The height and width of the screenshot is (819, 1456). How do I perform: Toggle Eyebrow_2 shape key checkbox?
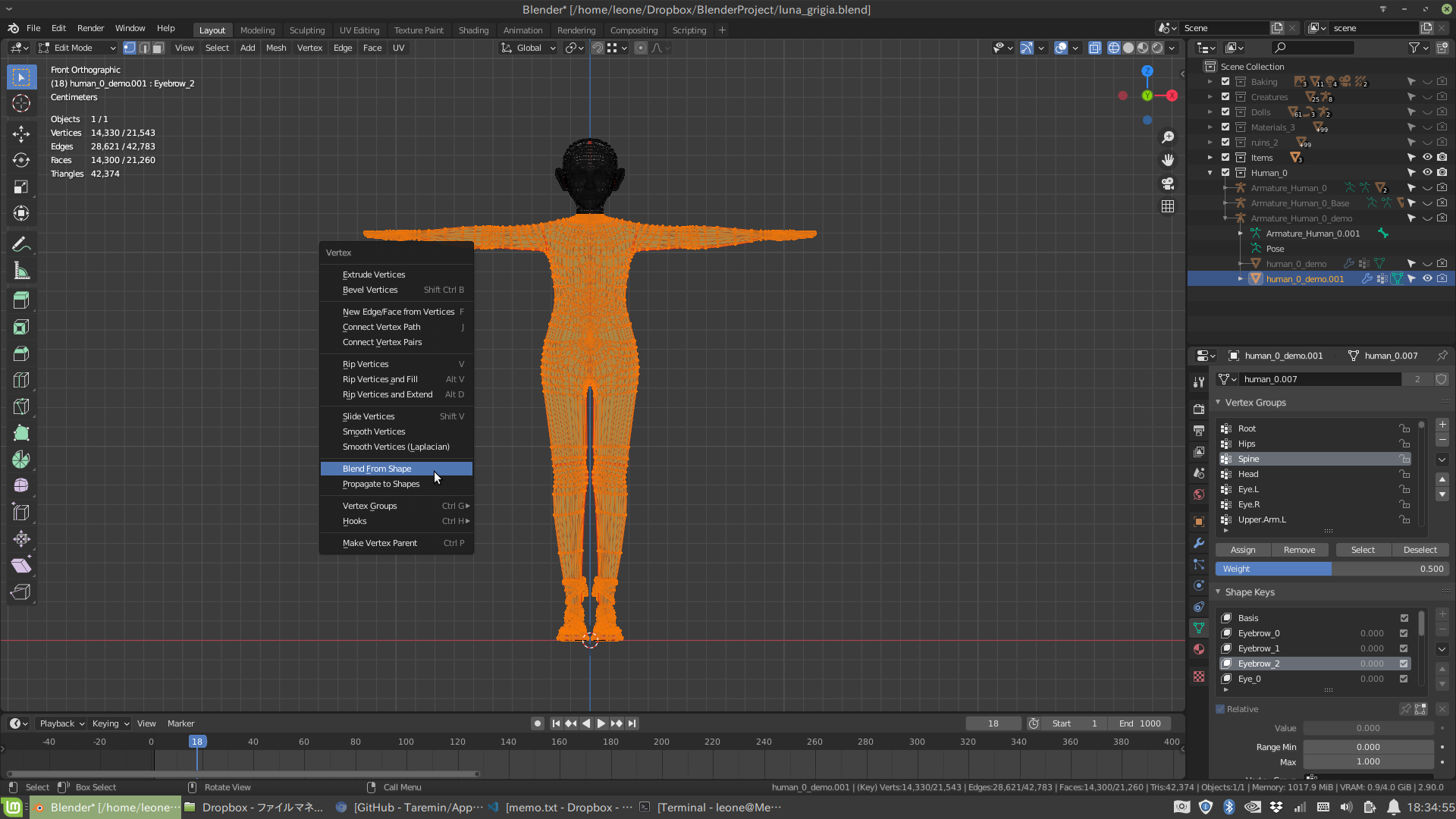click(x=1404, y=664)
